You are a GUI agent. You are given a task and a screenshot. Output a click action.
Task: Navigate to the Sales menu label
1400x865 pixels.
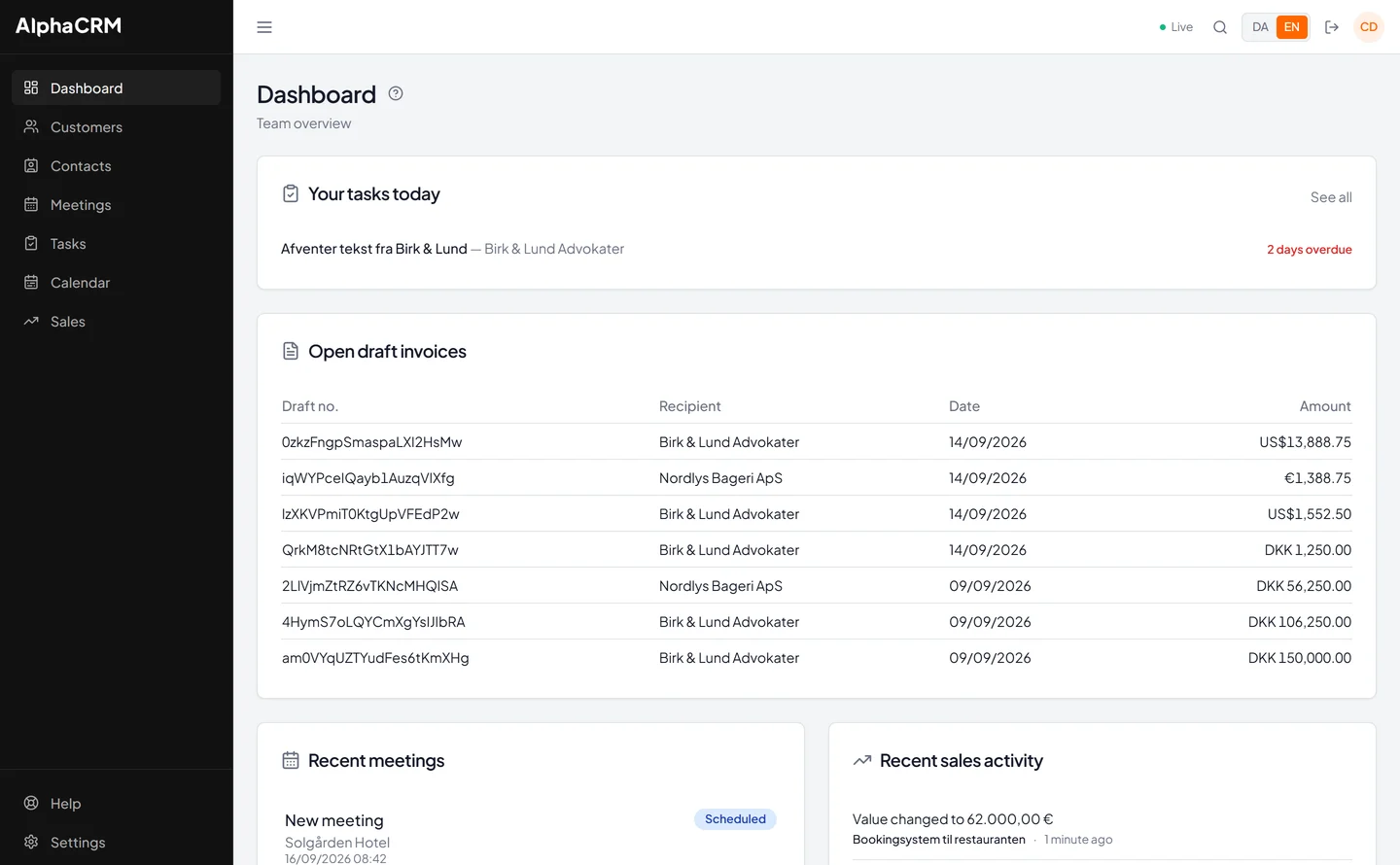click(x=68, y=322)
